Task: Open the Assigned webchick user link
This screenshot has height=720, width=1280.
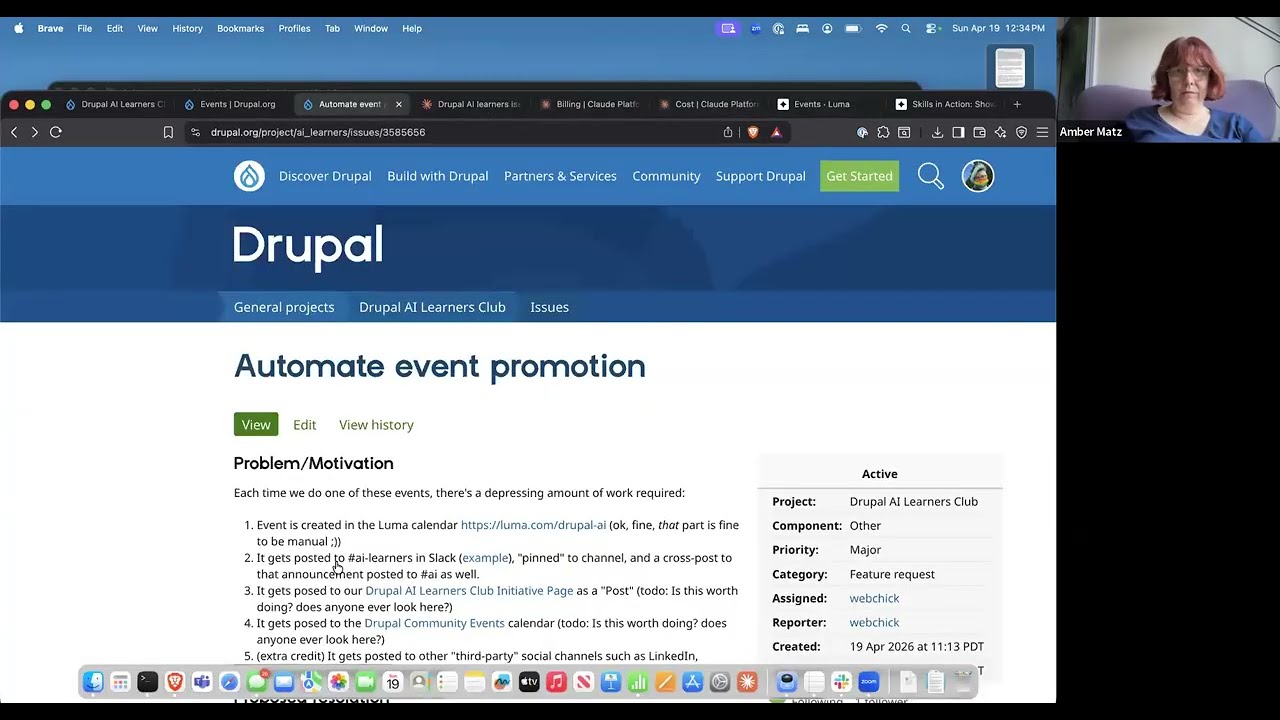Action: 874,598
